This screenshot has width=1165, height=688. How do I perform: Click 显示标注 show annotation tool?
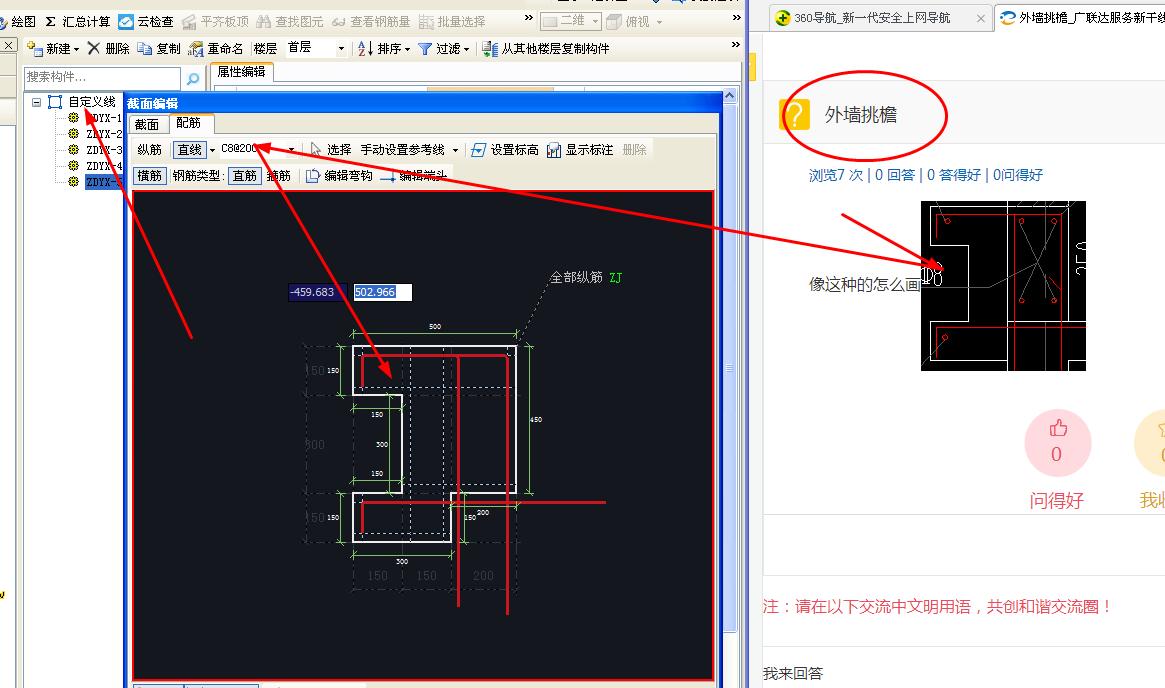[x=580, y=149]
